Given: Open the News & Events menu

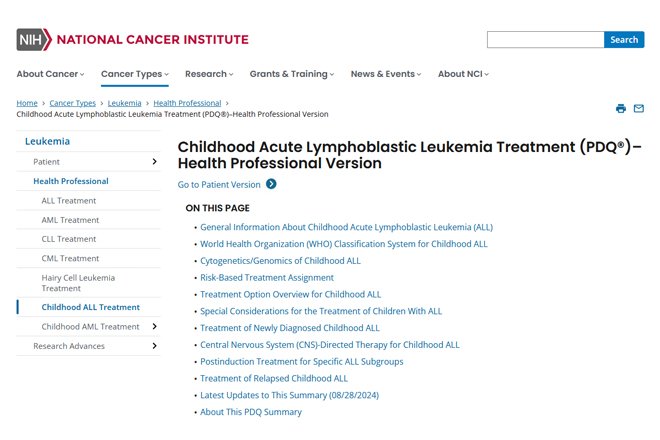Looking at the screenshot, I should pos(386,74).
